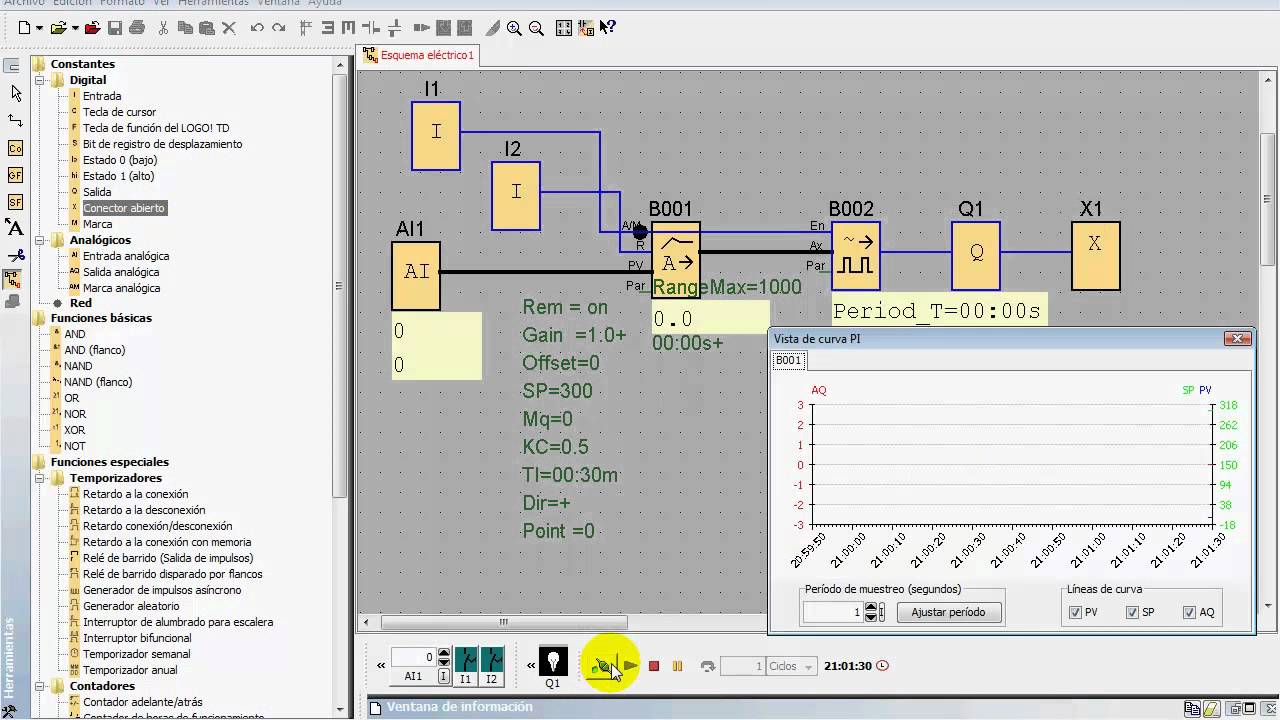Click the AI1 analog value field
Viewport: 1280px width, 720px height.
(x=412, y=657)
